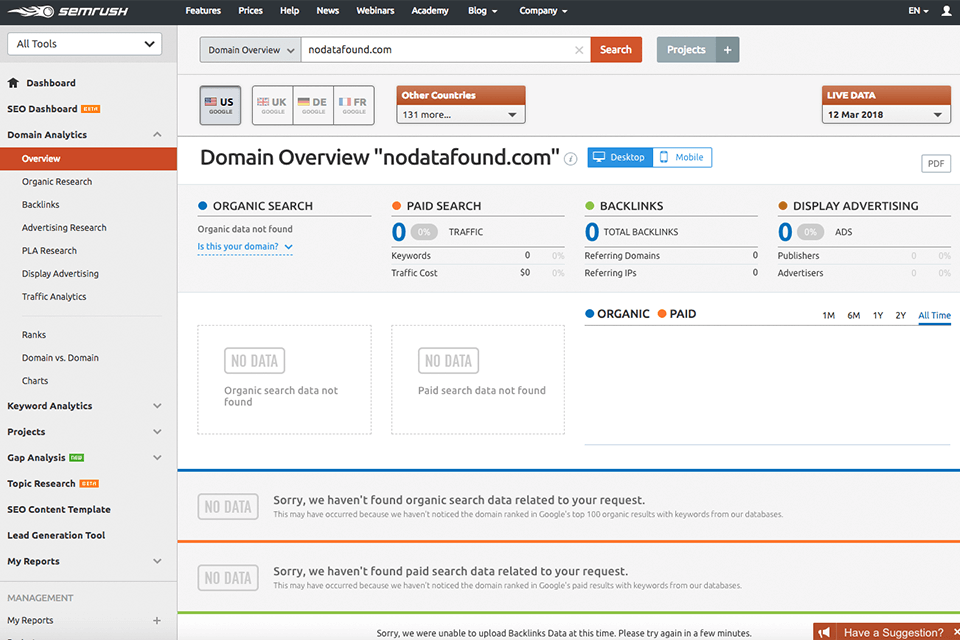
Task: Select the DE Google database
Action: coord(313,105)
